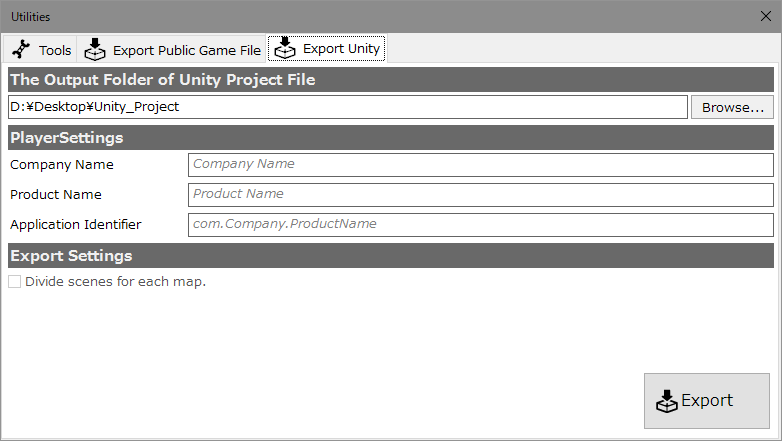Click the Company Name label
Image resolution: width=782 pixels, height=441 pixels.
(62, 165)
